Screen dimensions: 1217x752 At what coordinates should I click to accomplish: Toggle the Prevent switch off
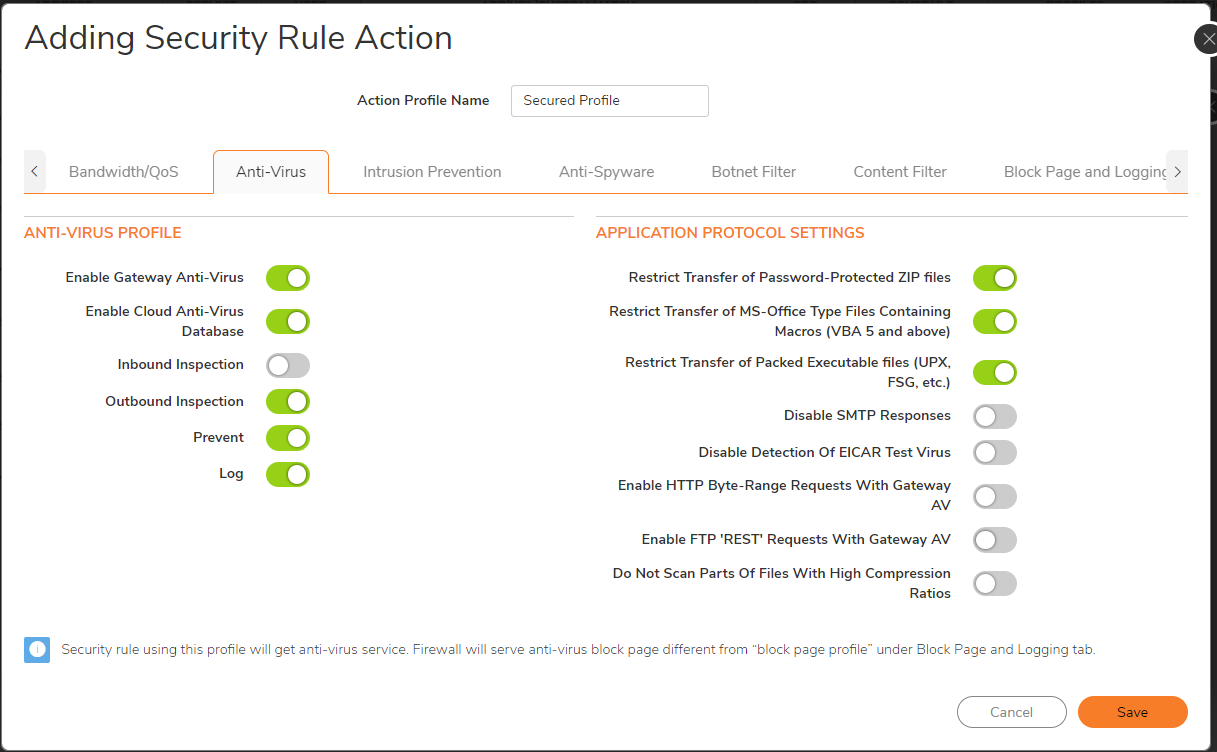tap(287, 438)
